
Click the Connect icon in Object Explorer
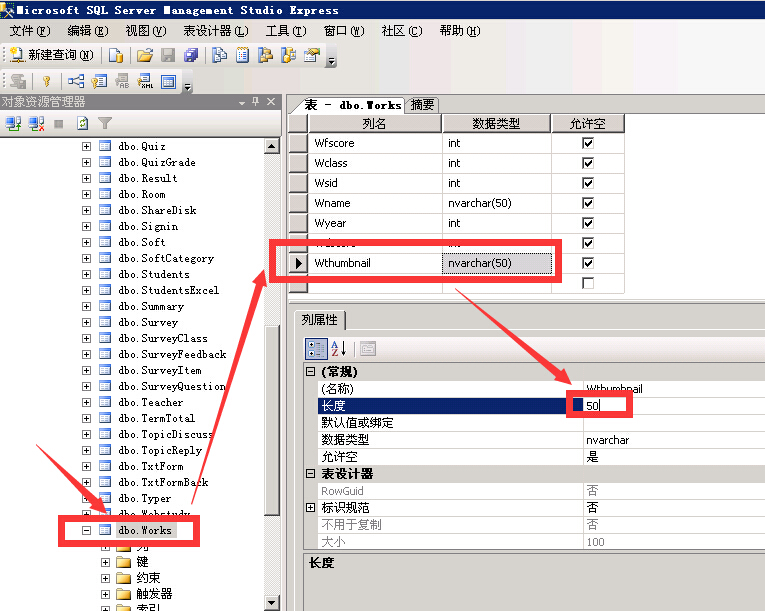coord(13,123)
